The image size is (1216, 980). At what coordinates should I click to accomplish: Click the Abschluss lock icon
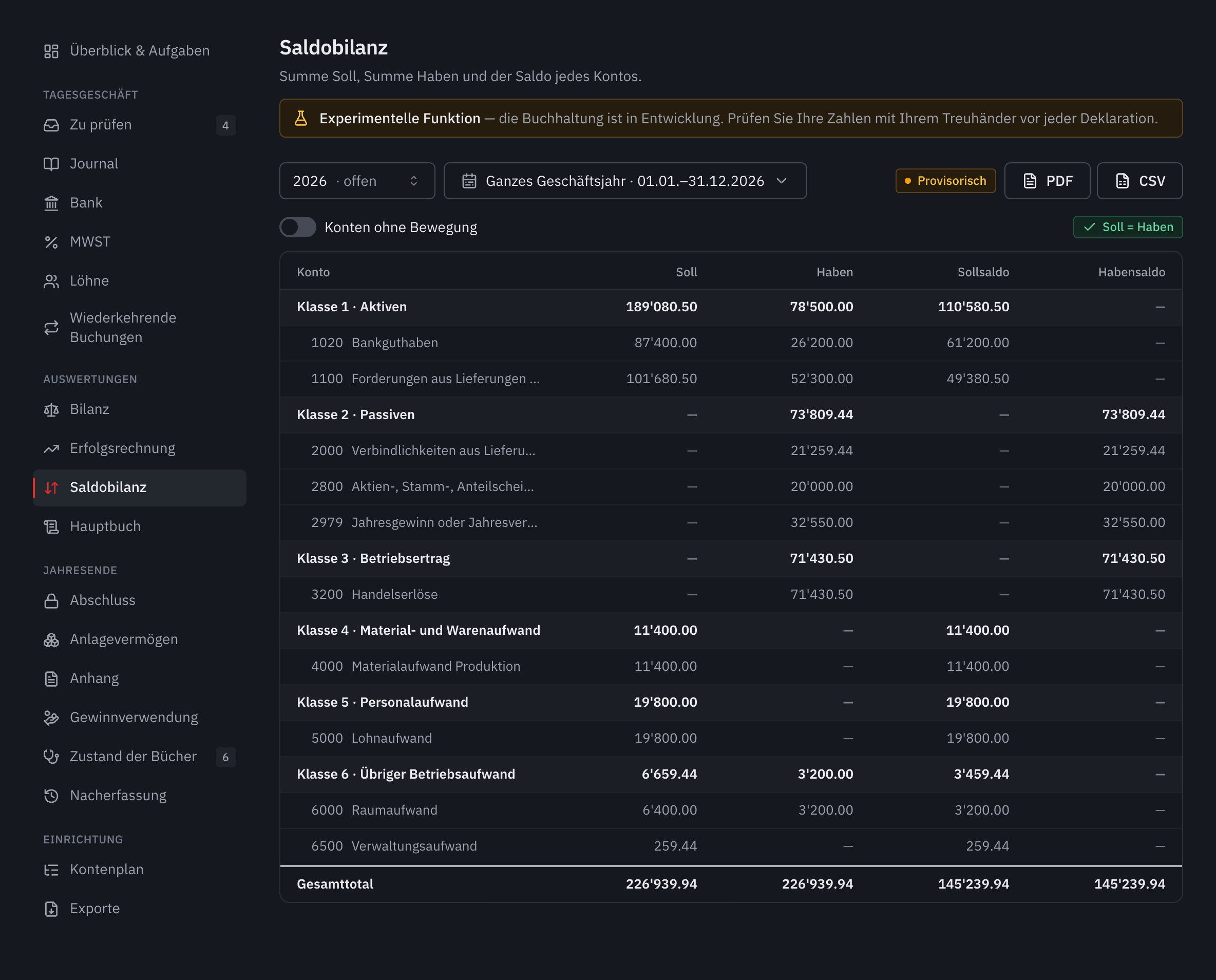51,600
